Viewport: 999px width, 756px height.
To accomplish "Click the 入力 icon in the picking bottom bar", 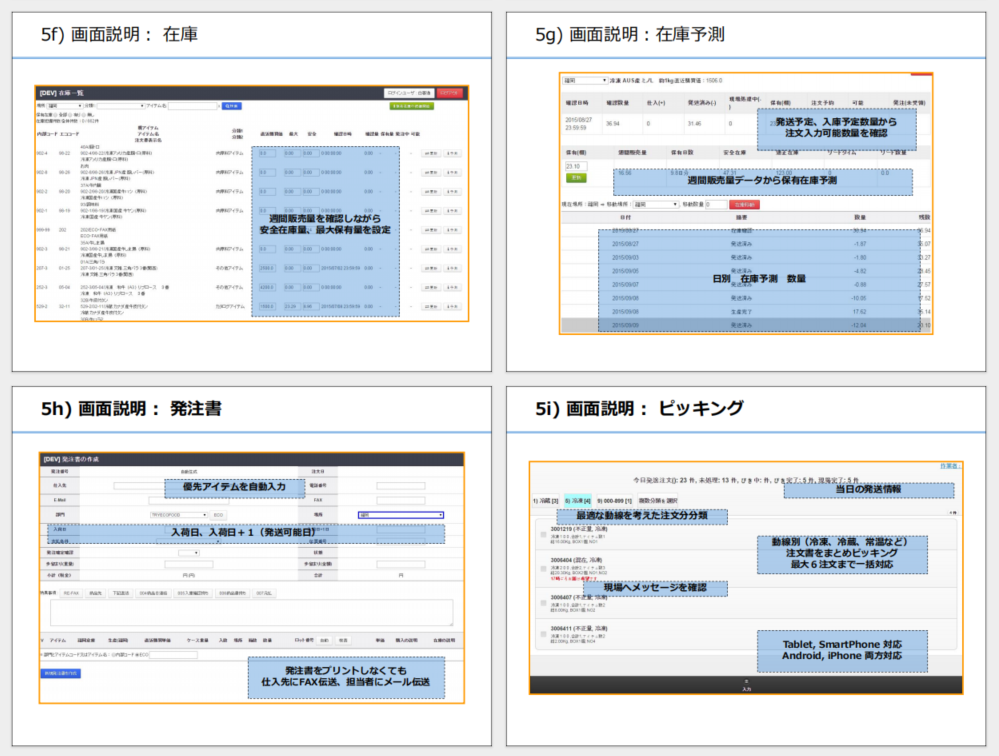I will click(x=746, y=685).
